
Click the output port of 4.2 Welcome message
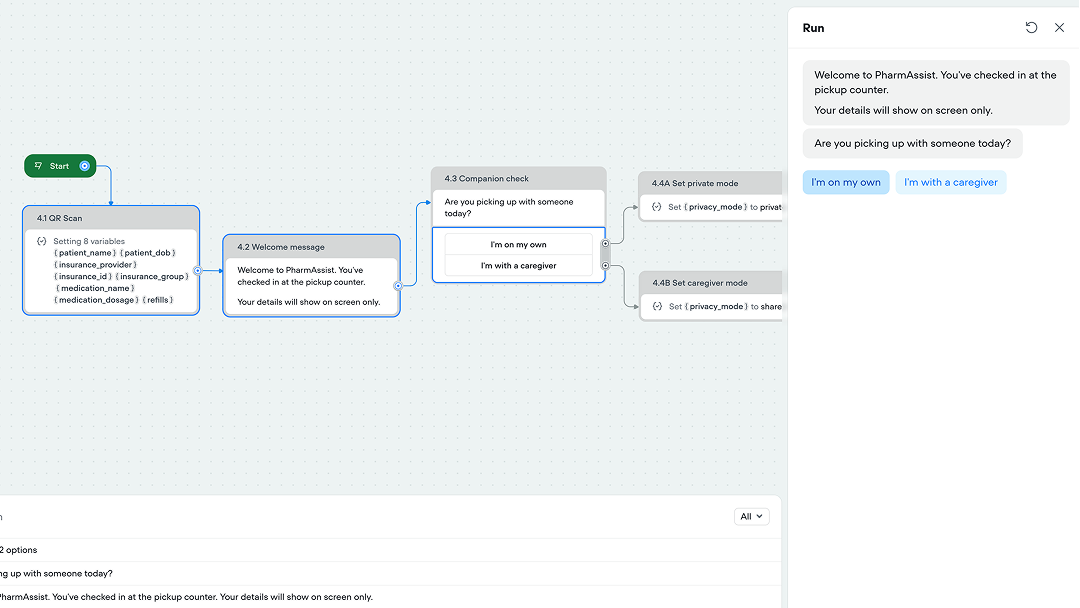(x=398, y=285)
